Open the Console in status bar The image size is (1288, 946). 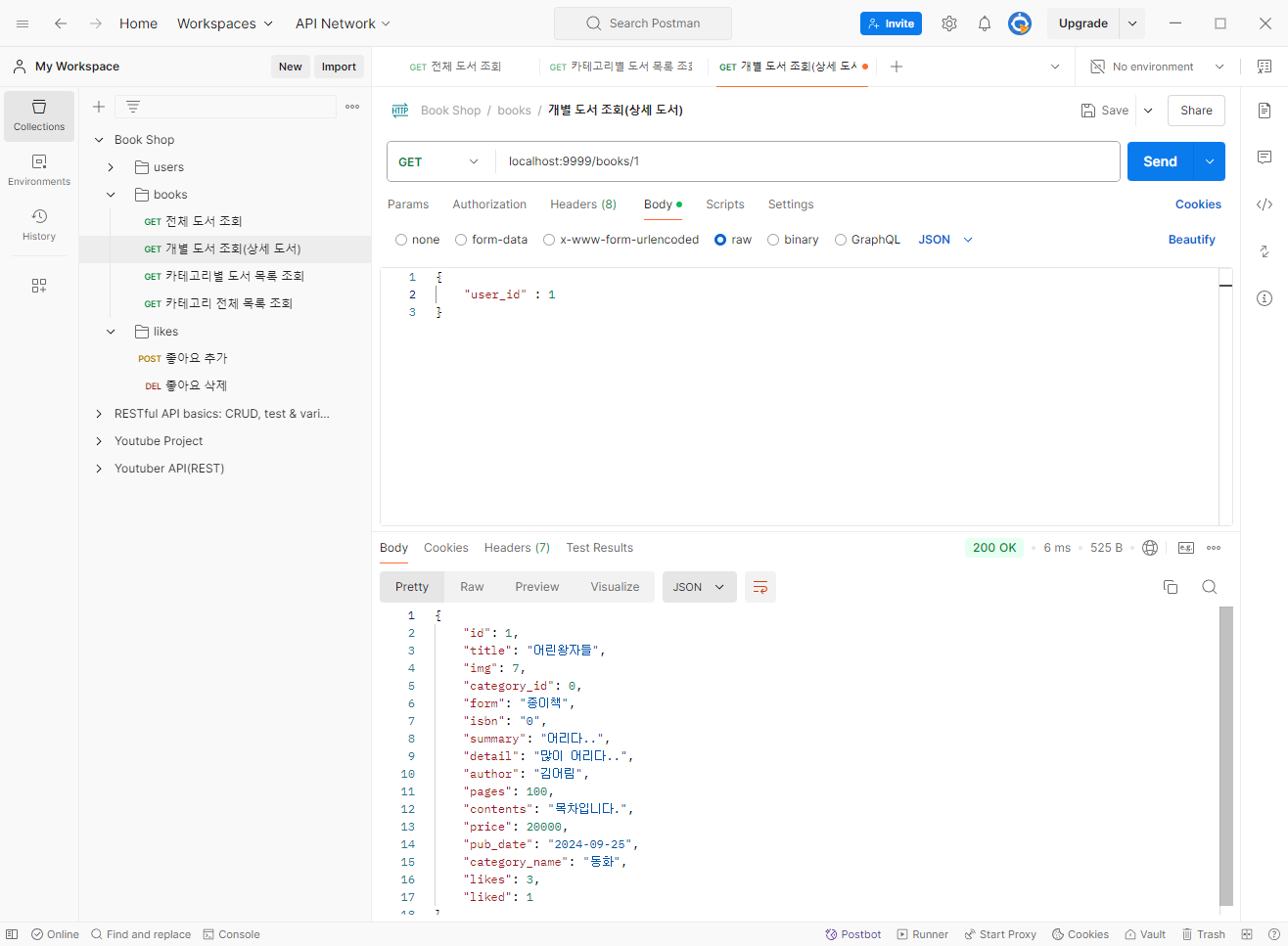pyautogui.click(x=231, y=934)
